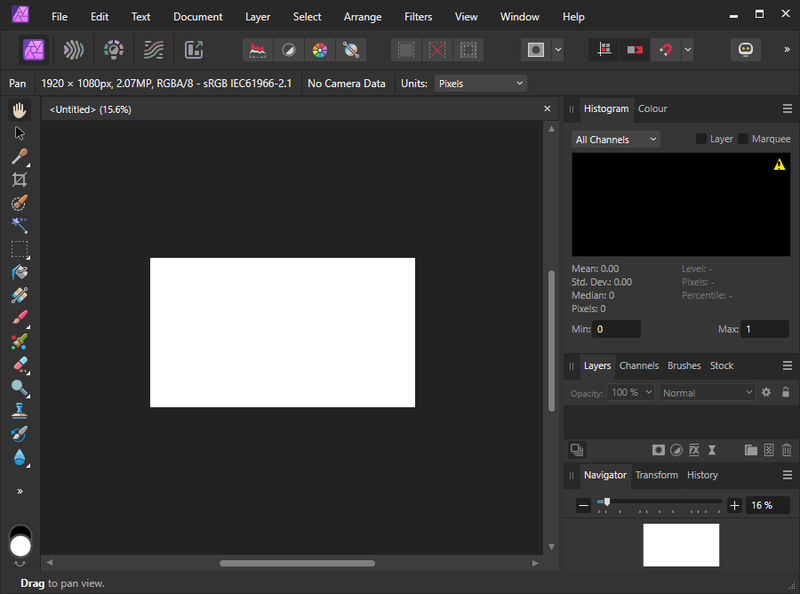Image resolution: width=800 pixels, height=594 pixels.
Task: Toggle the layer lock icon
Action: tap(785, 393)
